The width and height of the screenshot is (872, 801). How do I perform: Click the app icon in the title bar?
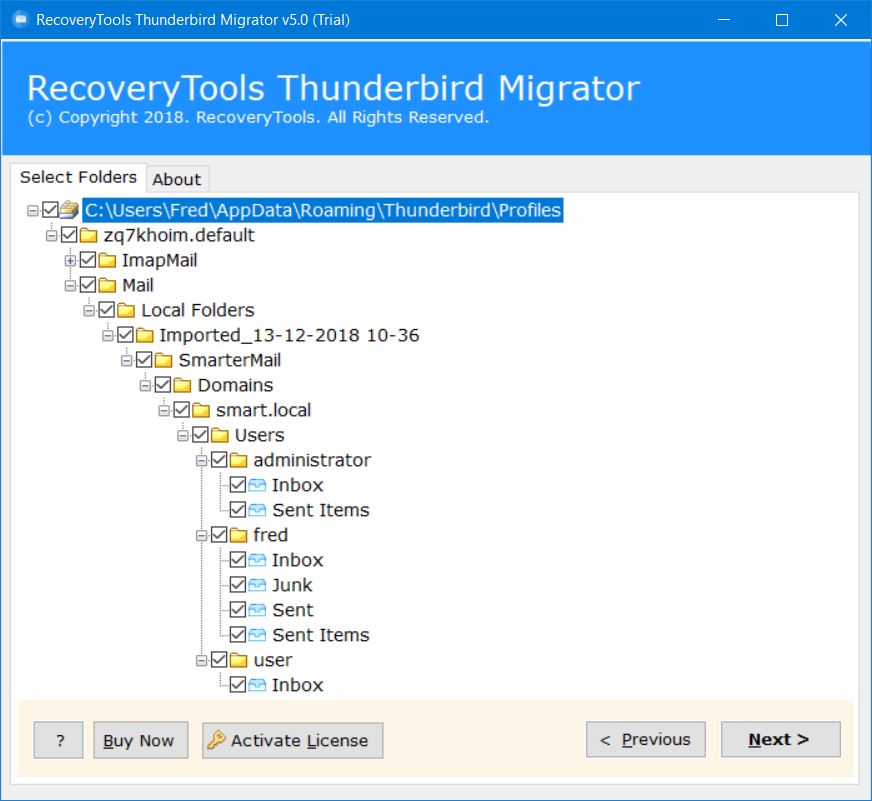click(x=20, y=20)
